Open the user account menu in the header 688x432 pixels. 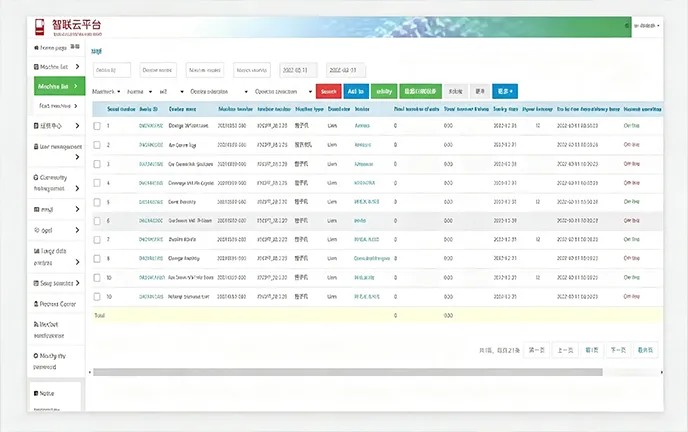click(647, 26)
